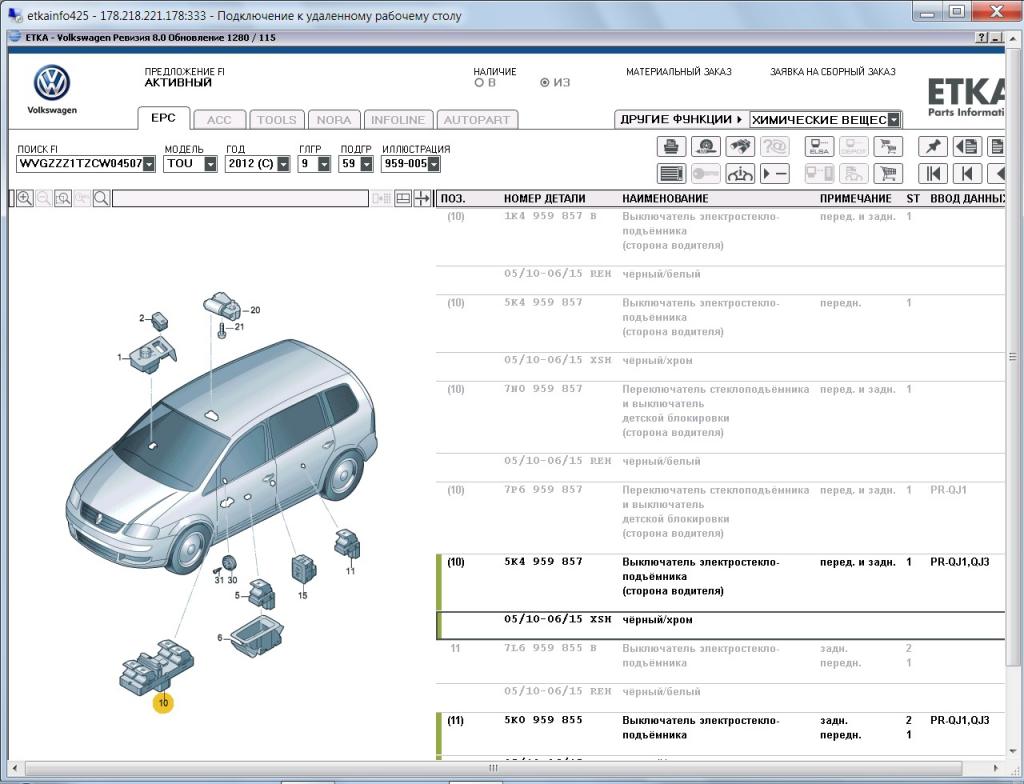Click the print icon in toolbar
This screenshot has height=784, width=1024.
pos(671,146)
